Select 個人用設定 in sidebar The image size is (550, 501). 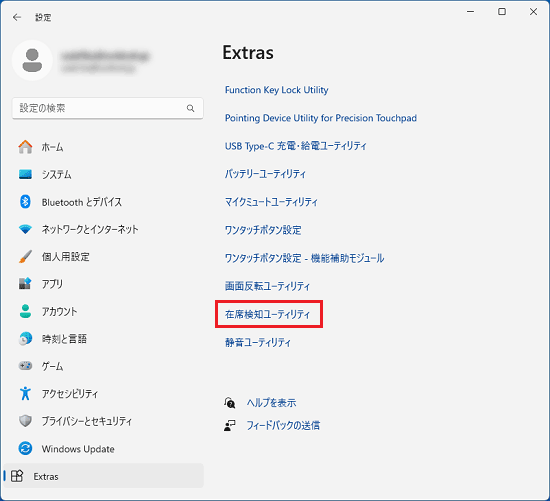[104, 256]
